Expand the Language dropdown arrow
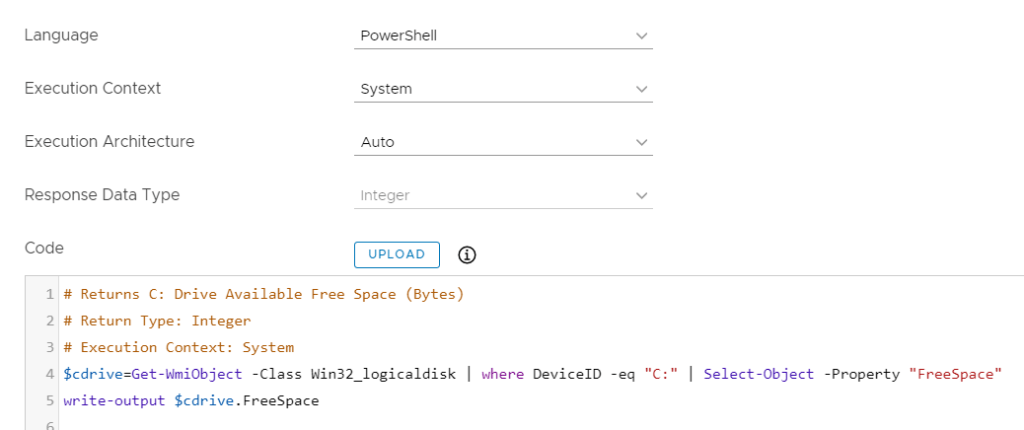Image resolution: width=1024 pixels, height=430 pixels. (x=641, y=36)
